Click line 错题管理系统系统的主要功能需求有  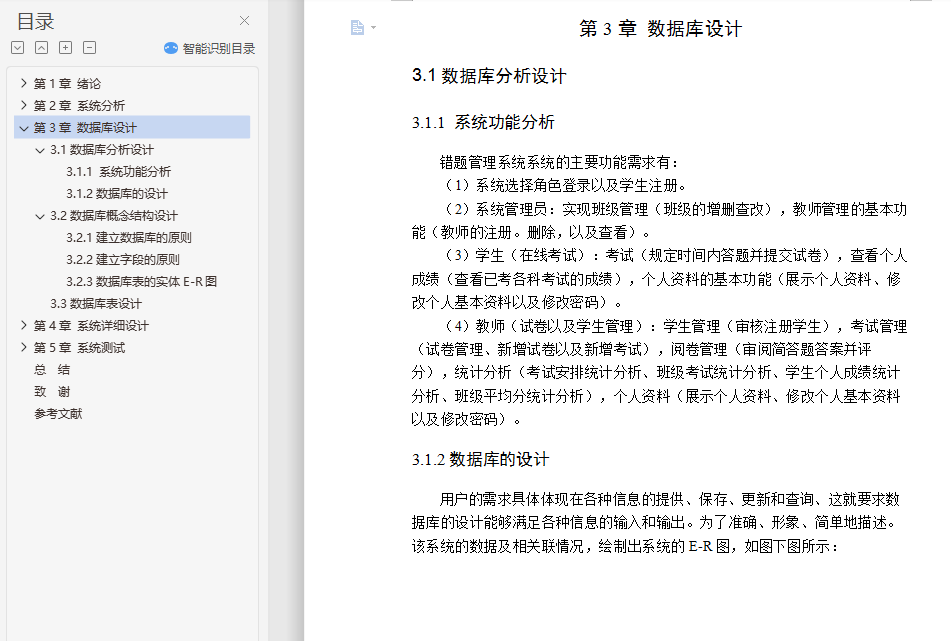click(559, 163)
